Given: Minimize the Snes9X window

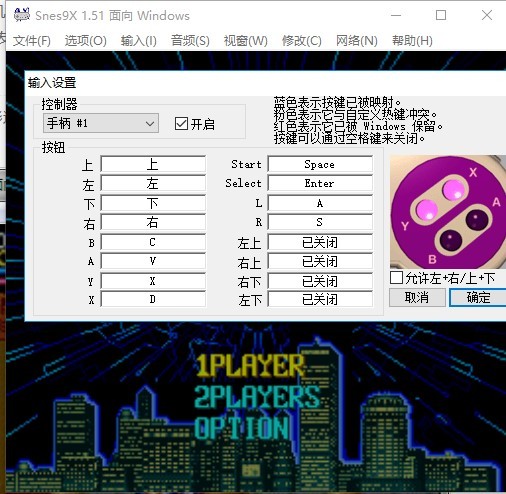Looking at the screenshot, I should (396, 15).
